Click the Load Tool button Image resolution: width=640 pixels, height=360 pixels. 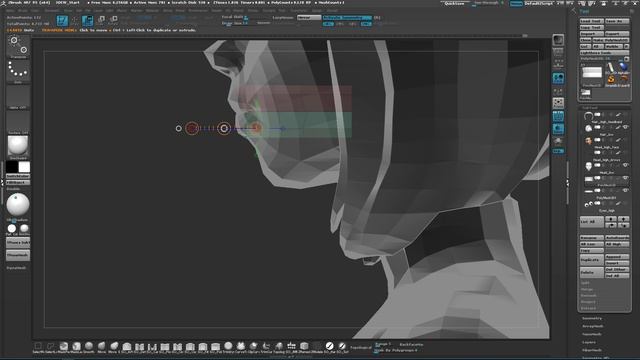click(x=591, y=21)
